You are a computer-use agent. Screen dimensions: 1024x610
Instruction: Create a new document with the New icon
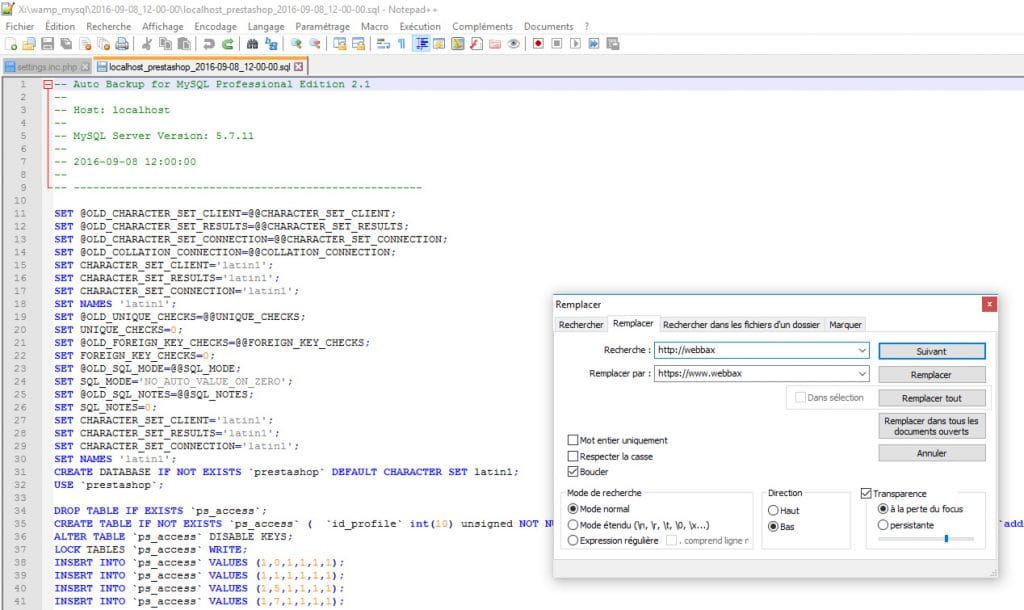(x=11, y=44)
